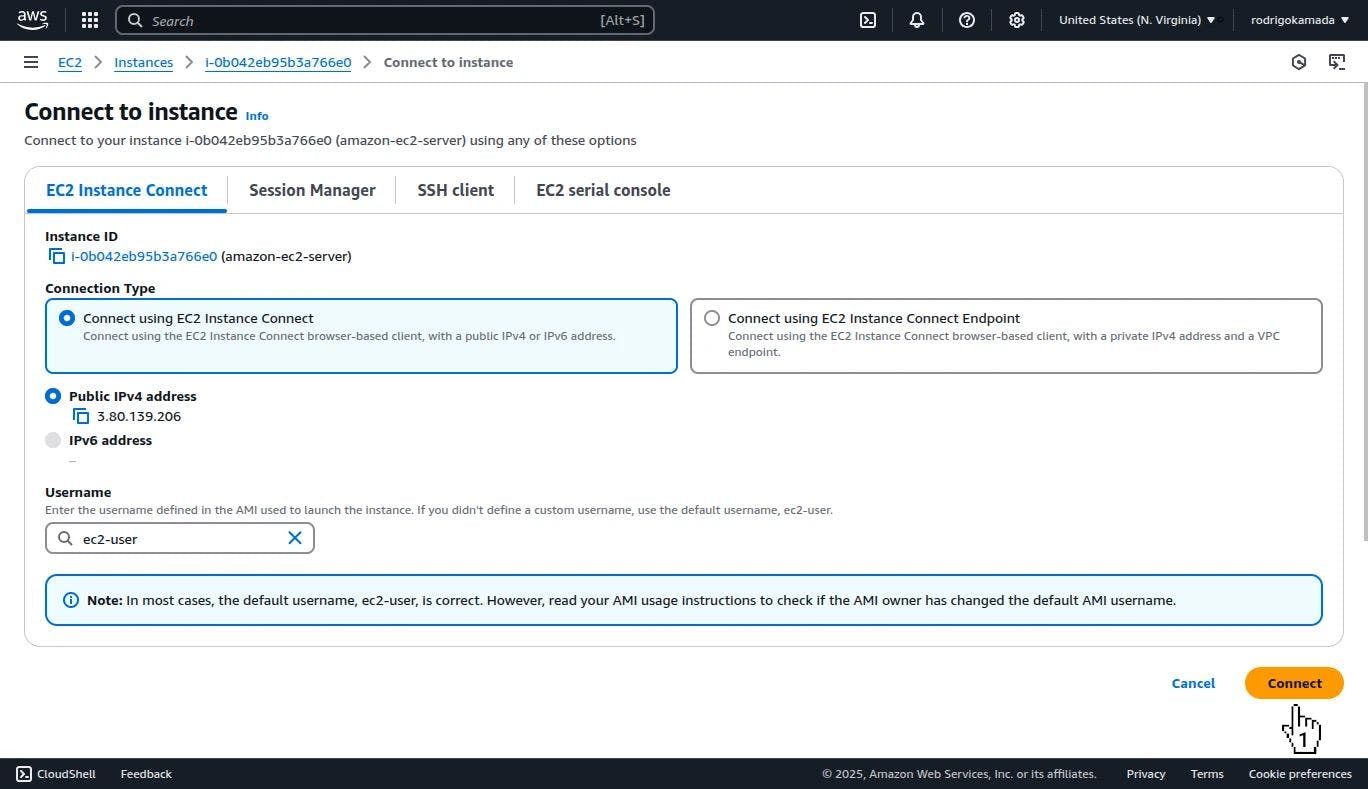Launch CloudShell from the top bar icon
The image size is (1368, 789).
868,20
